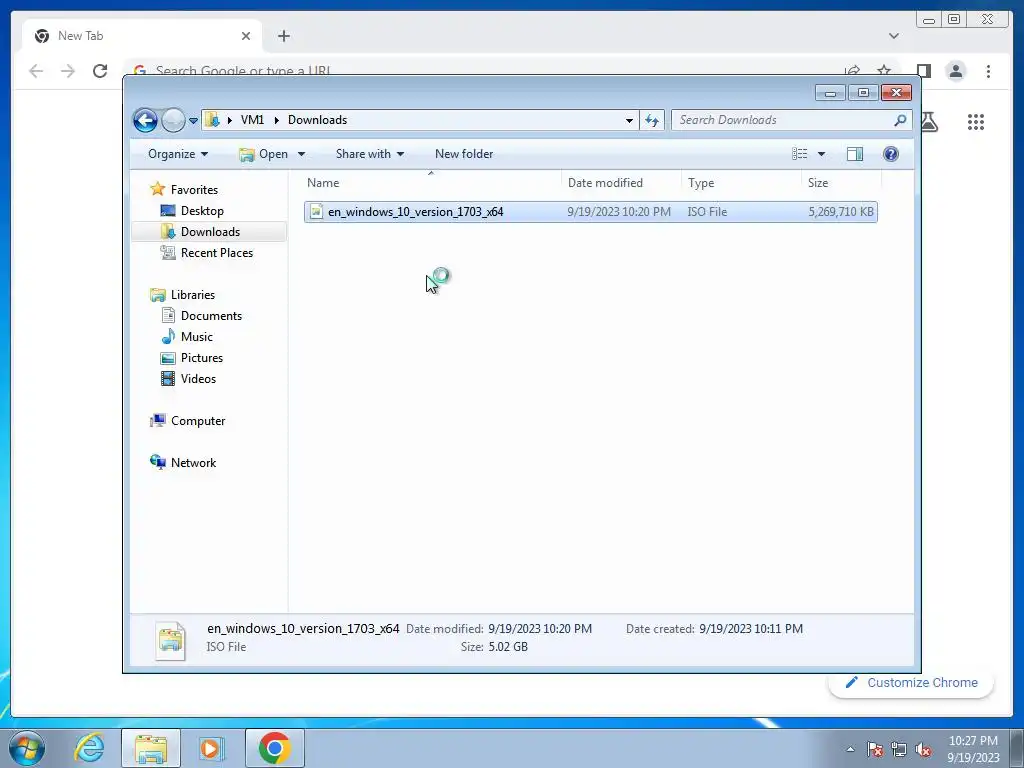1024x768 pixels.
Task: Change your view icon in Explorer toolbar
Action: coord(799,154)
